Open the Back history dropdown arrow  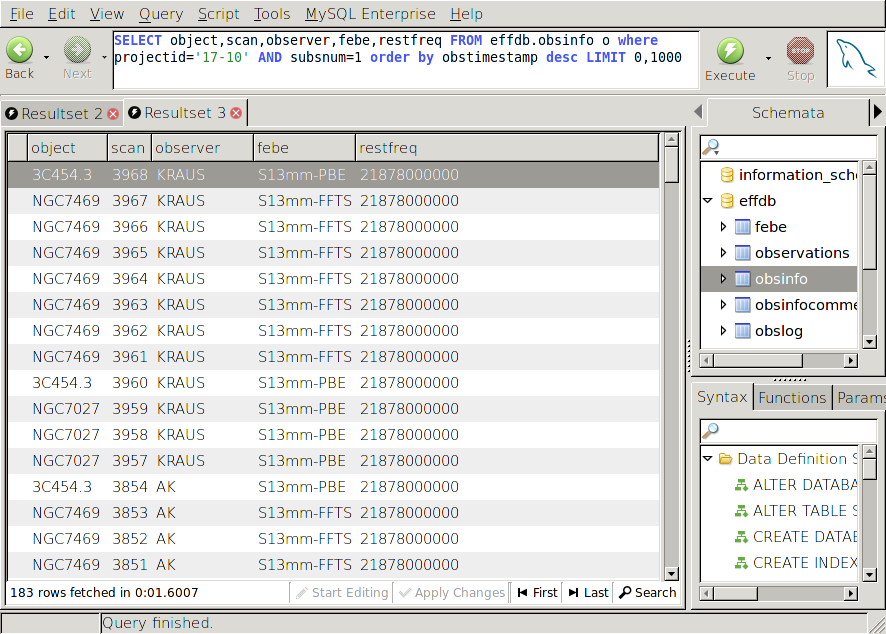coord(46,57)
